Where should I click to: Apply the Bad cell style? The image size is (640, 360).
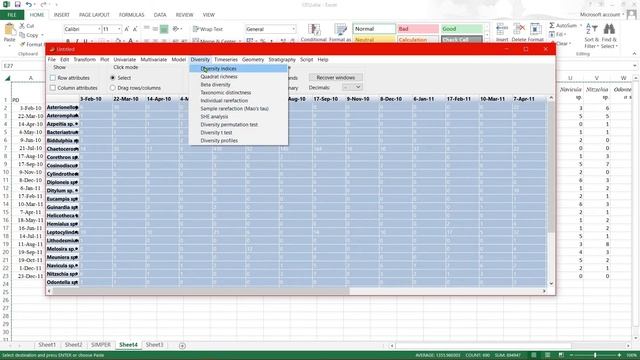418,29
